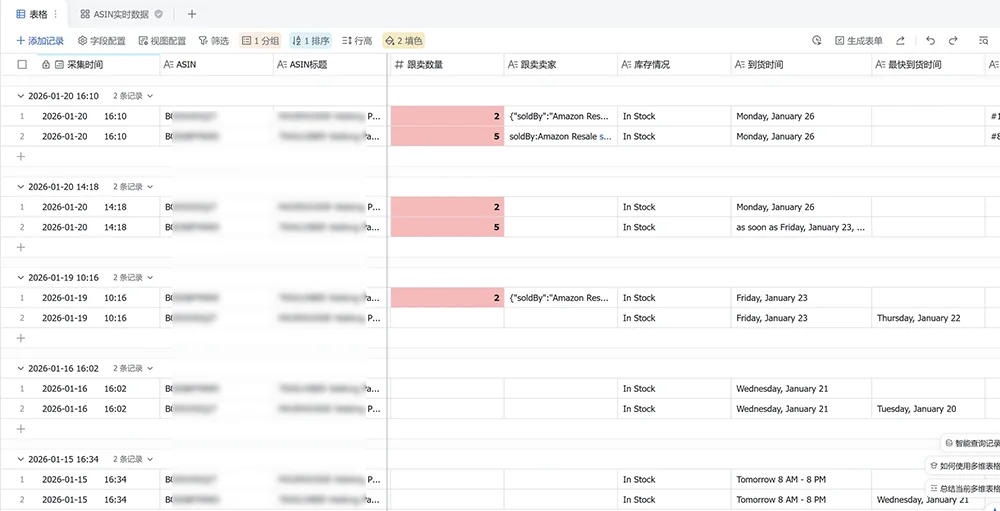Select red cell '5' in 2026-01-20 14:18 group

point(447,227)
